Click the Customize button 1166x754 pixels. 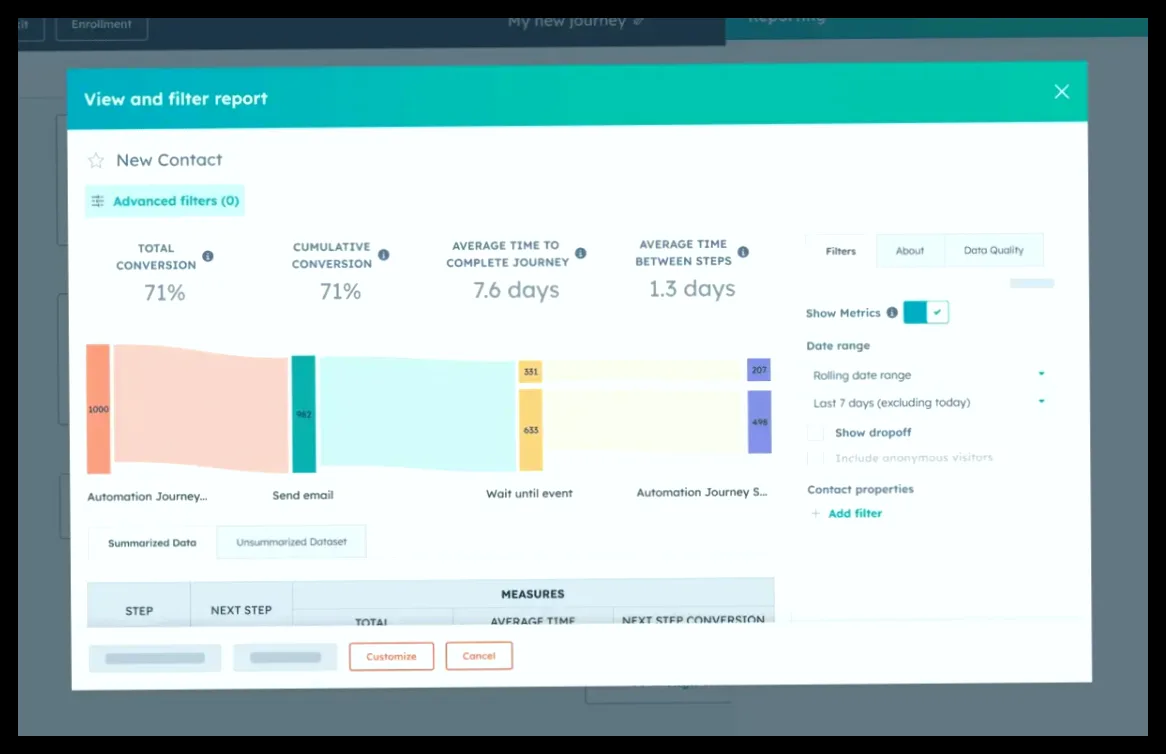[x=392, y=657]
